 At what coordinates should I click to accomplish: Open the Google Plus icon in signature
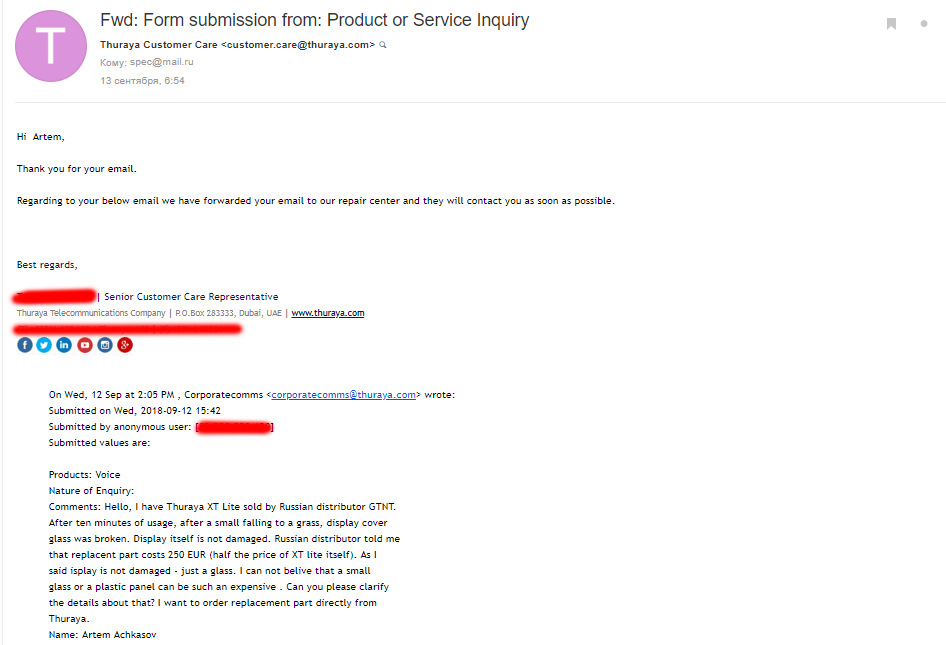click(125, 345)
